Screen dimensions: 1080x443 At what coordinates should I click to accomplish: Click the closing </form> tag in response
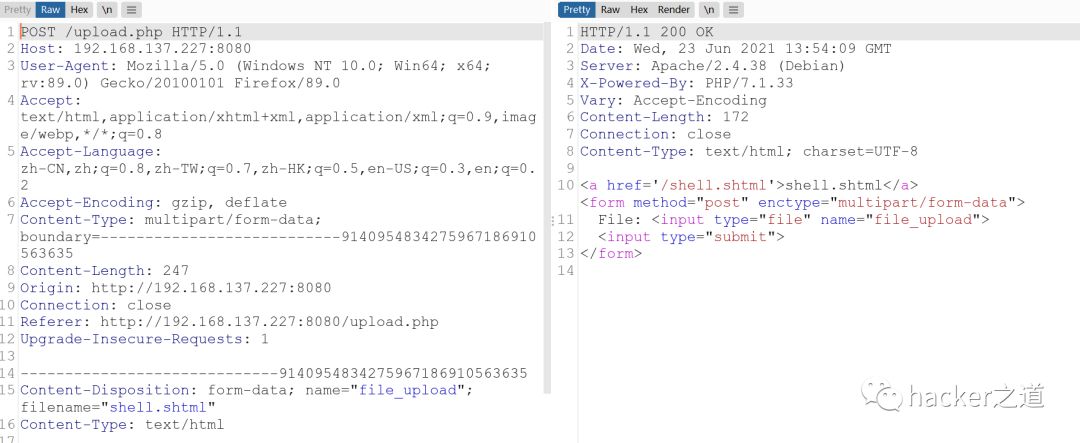point(611,254)
